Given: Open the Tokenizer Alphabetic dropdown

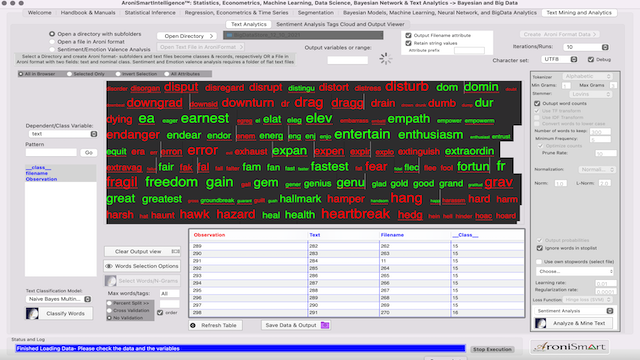Looking at the screenshot, I should [x=588, y=76].
